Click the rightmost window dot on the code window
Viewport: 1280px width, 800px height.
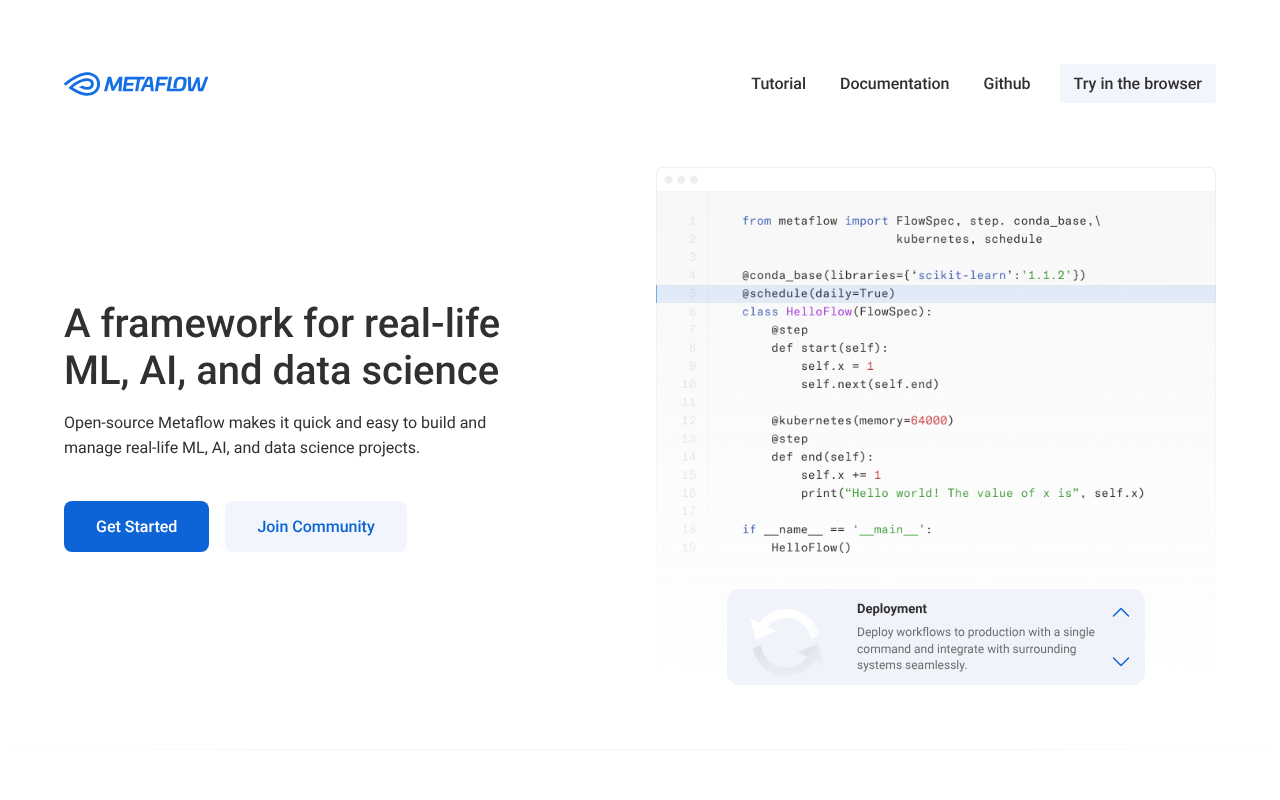695,179
